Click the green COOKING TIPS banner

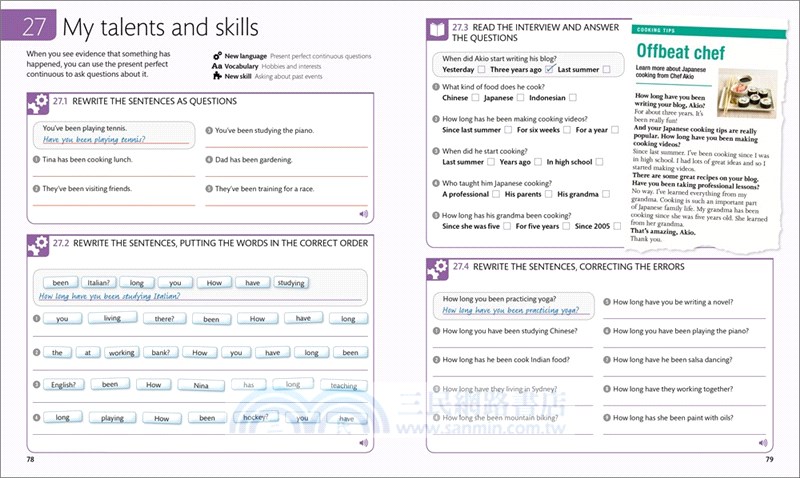pos(709,31)
